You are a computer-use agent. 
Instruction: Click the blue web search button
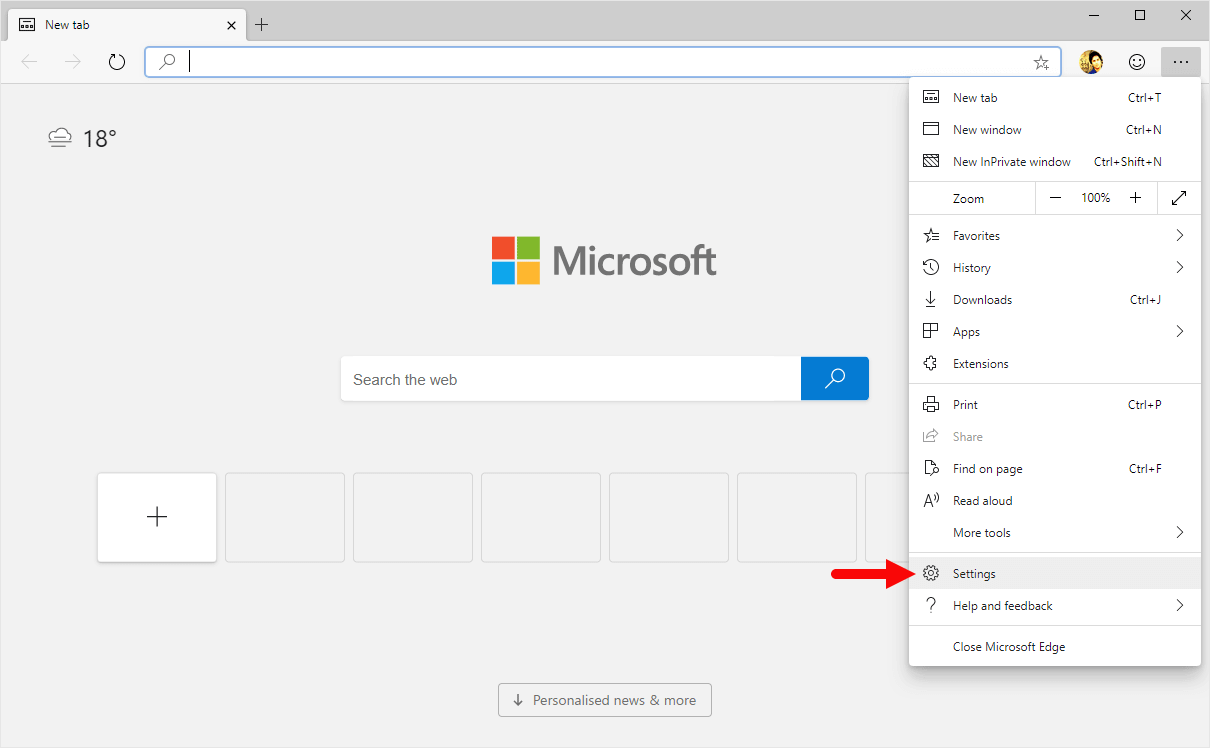click(x=835, y=379)
